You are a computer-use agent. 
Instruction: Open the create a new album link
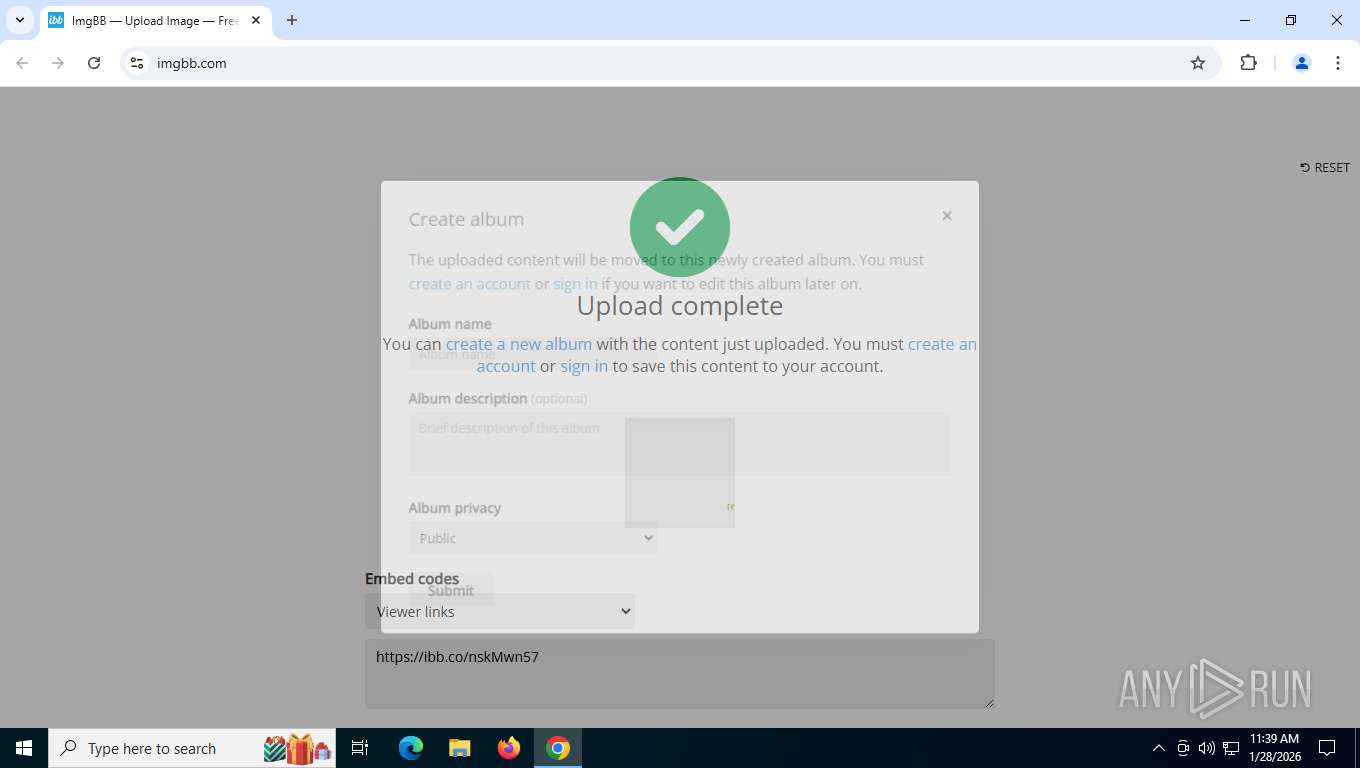tap(519, 344)
